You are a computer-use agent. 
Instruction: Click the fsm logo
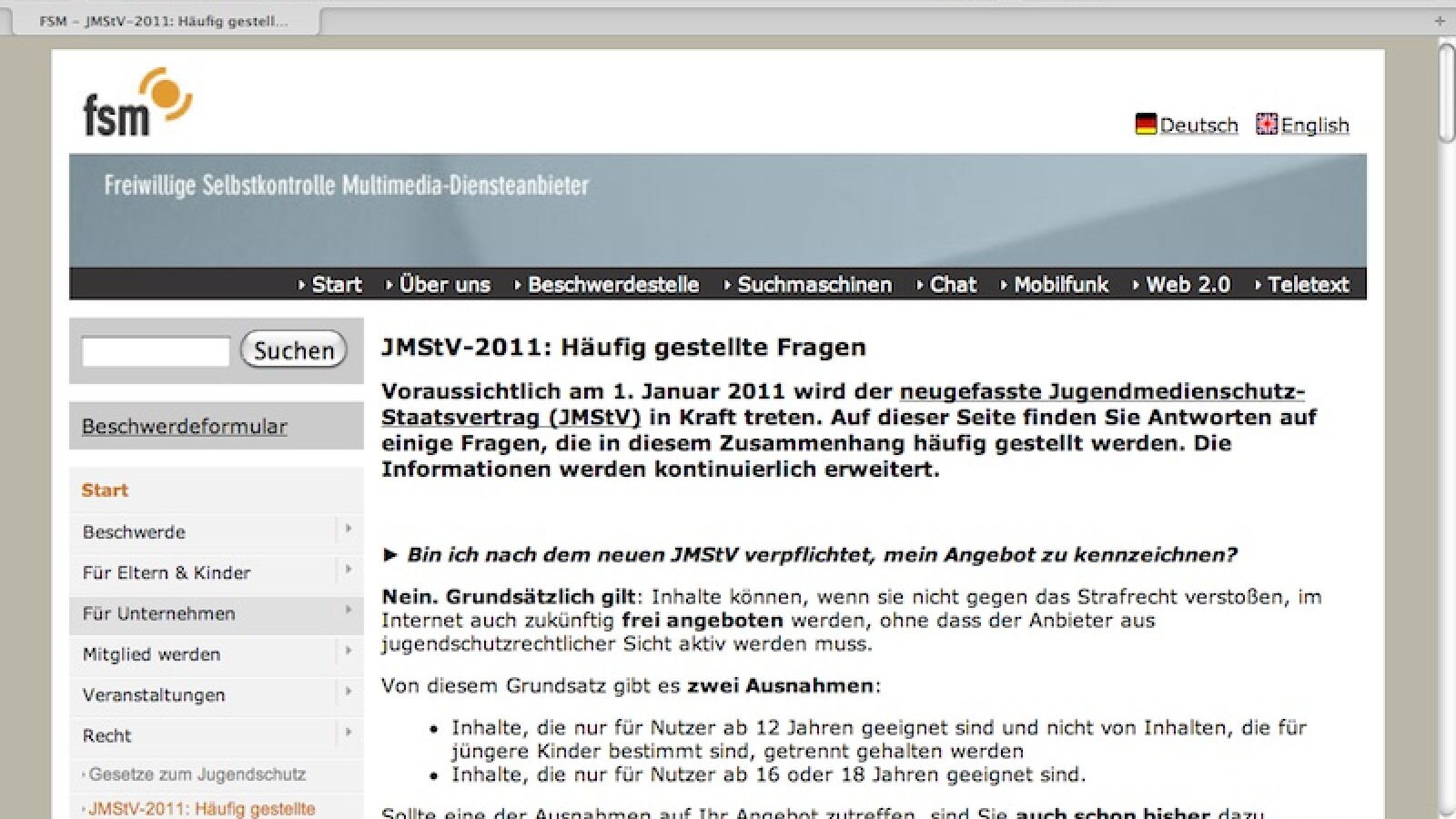click(x=136, y=103)
